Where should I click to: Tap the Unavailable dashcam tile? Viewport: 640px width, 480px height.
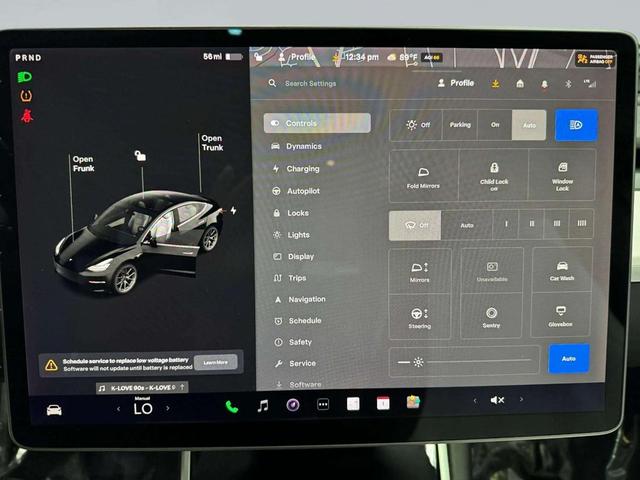[x=492, y=271]
